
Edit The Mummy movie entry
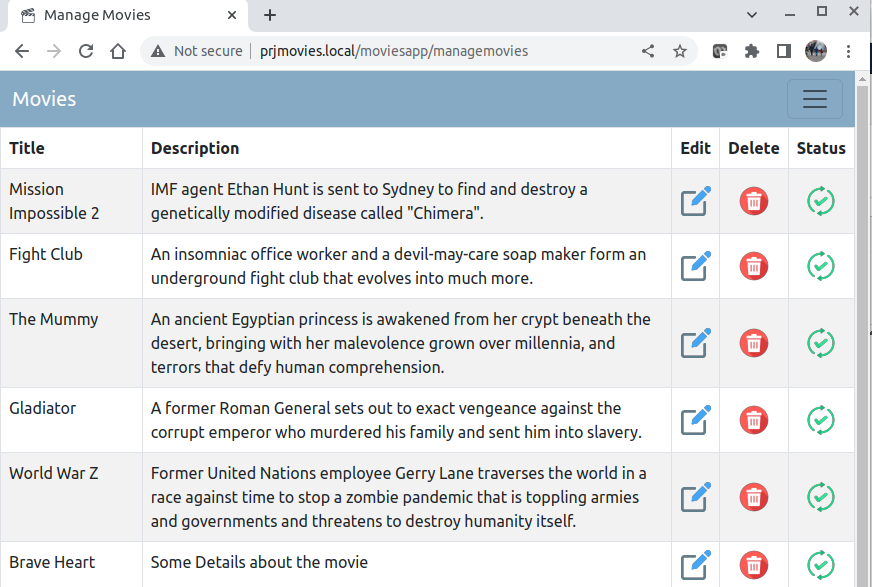[x=696, y=342]
